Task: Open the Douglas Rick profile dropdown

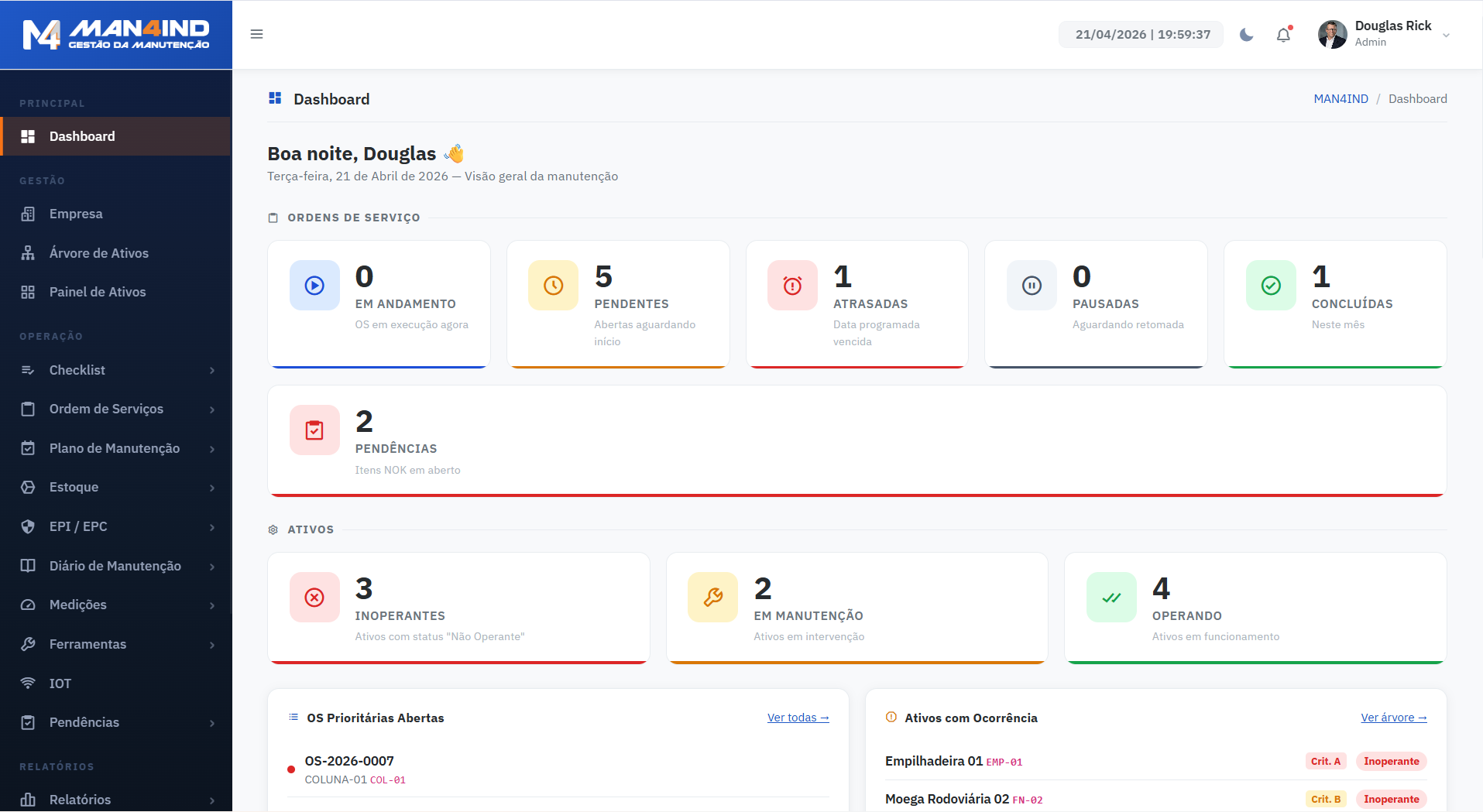Action: pos(1386,34)
